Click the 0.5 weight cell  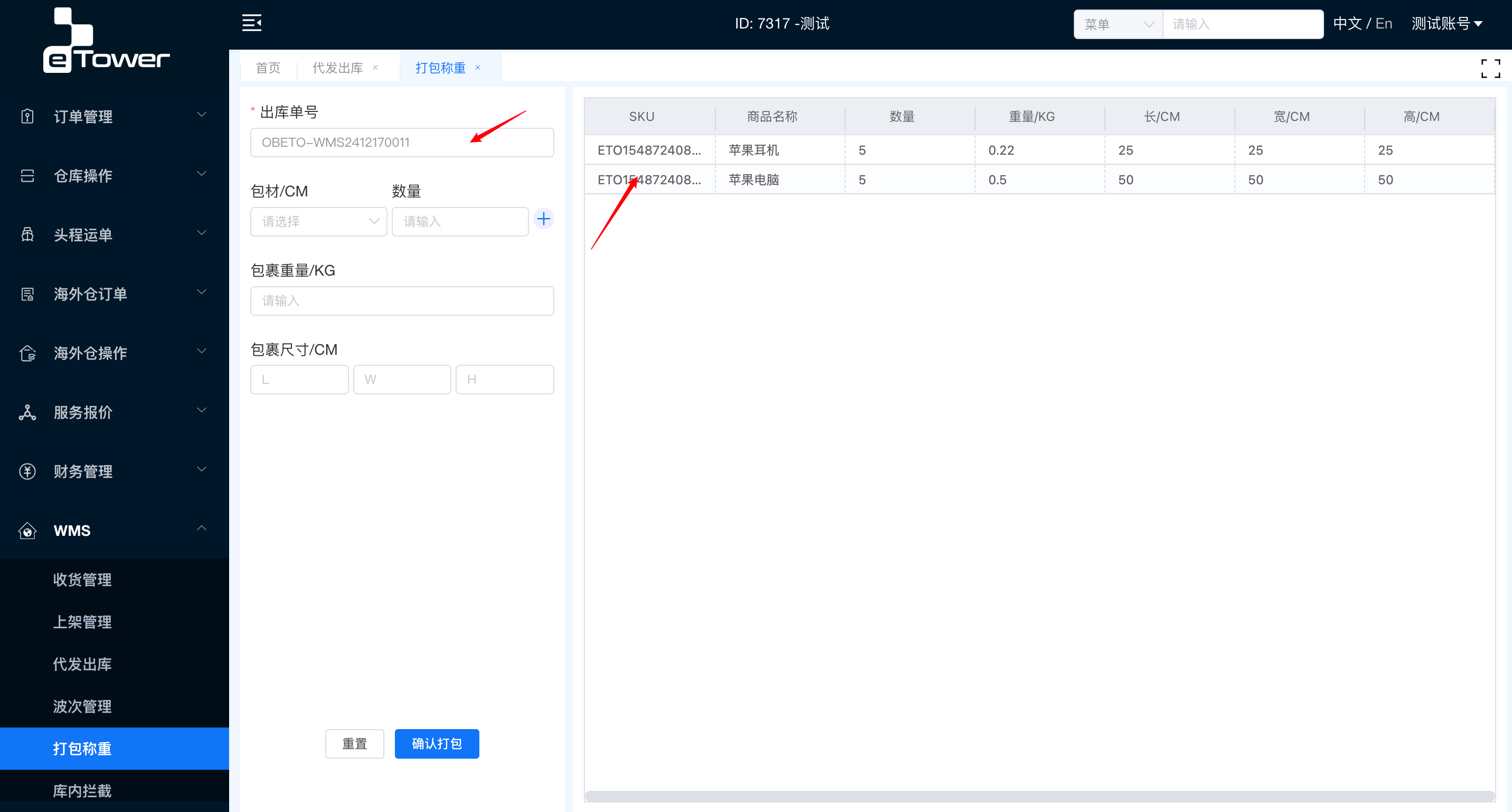pyautogui.click(x=1039, y=180)
